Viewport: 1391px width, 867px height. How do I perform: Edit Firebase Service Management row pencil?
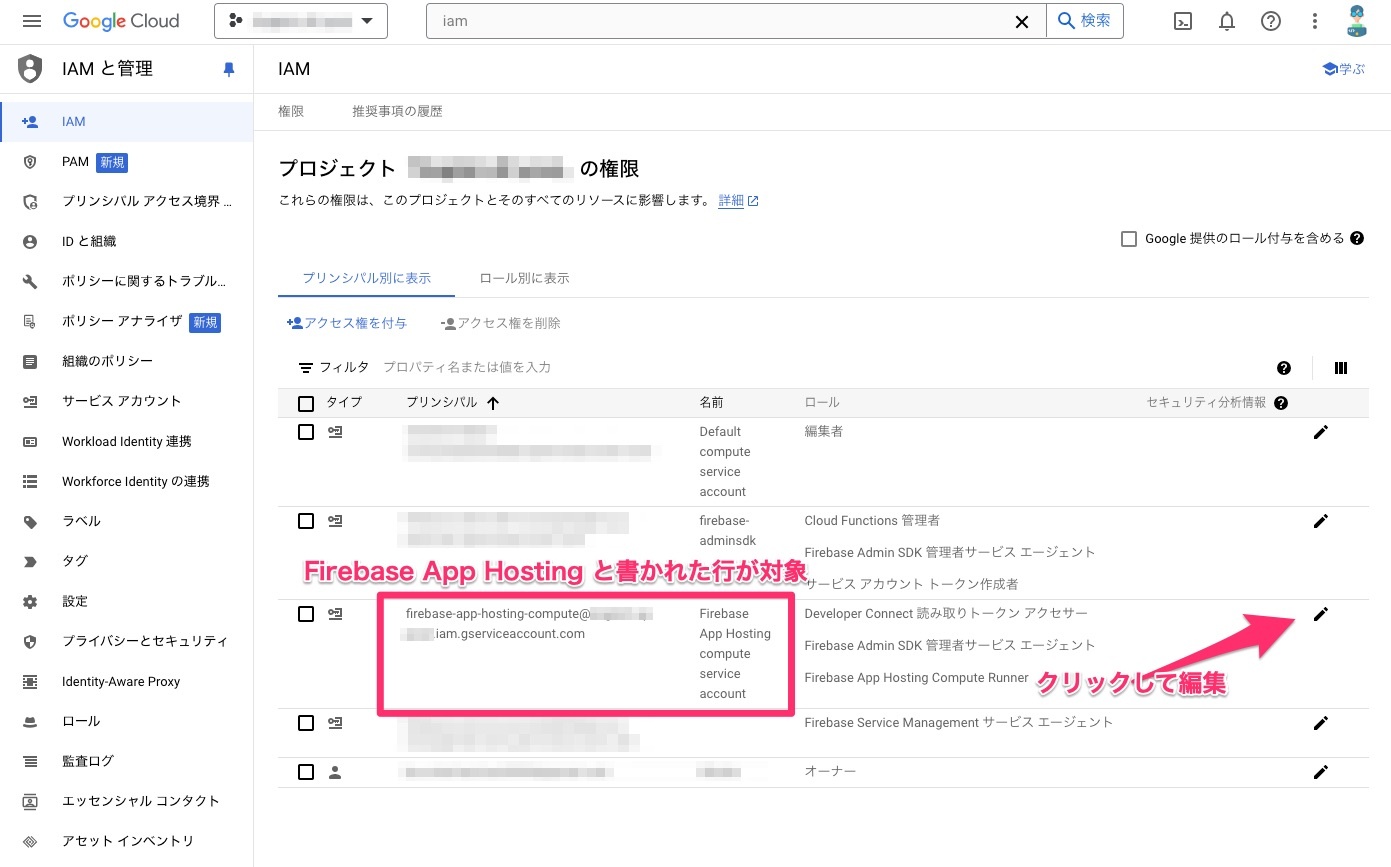coord(1320,723)
